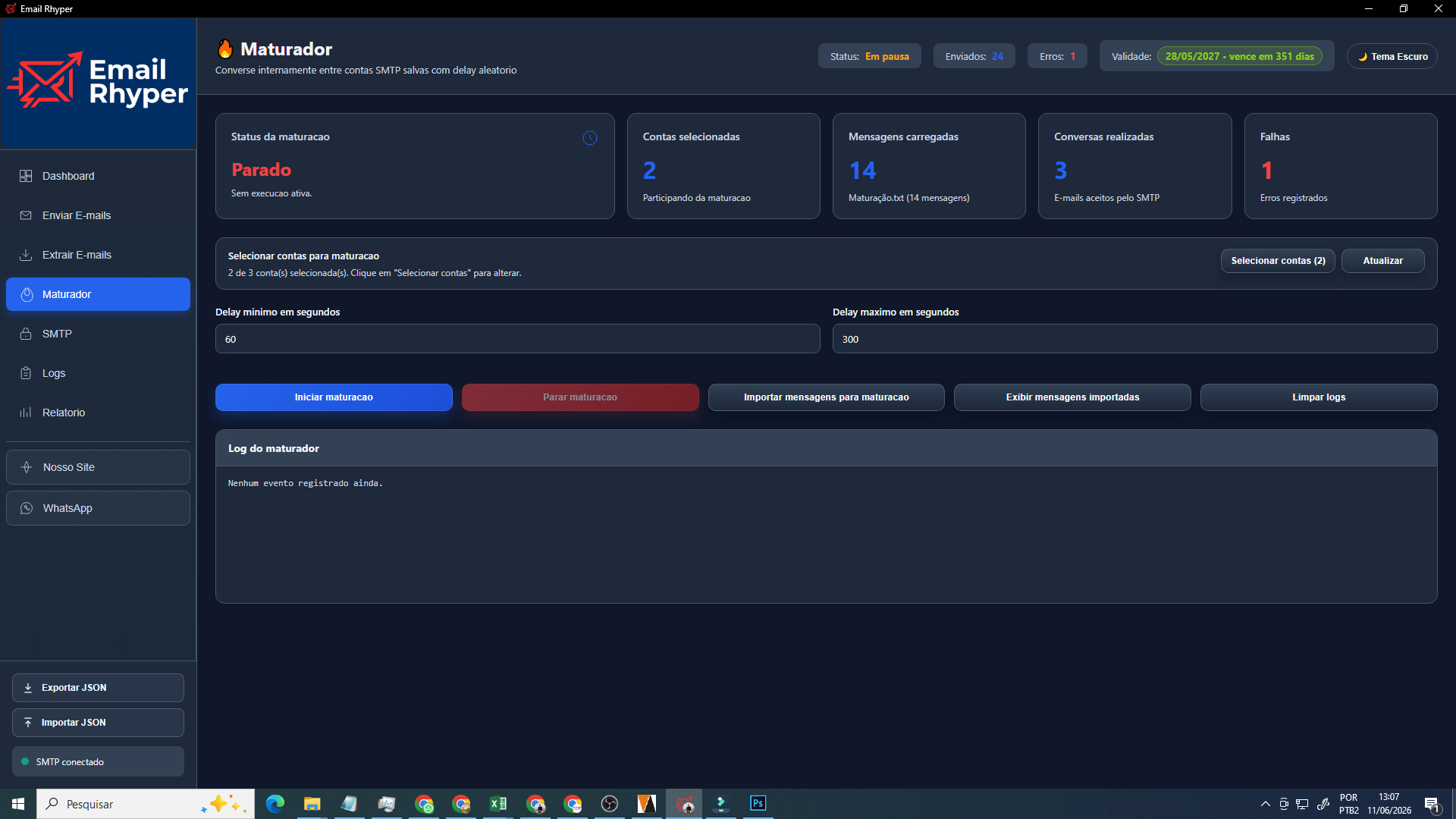Click the Extrair E-mails download icon
Screen dimensions: 1456x819
point(26,255)
